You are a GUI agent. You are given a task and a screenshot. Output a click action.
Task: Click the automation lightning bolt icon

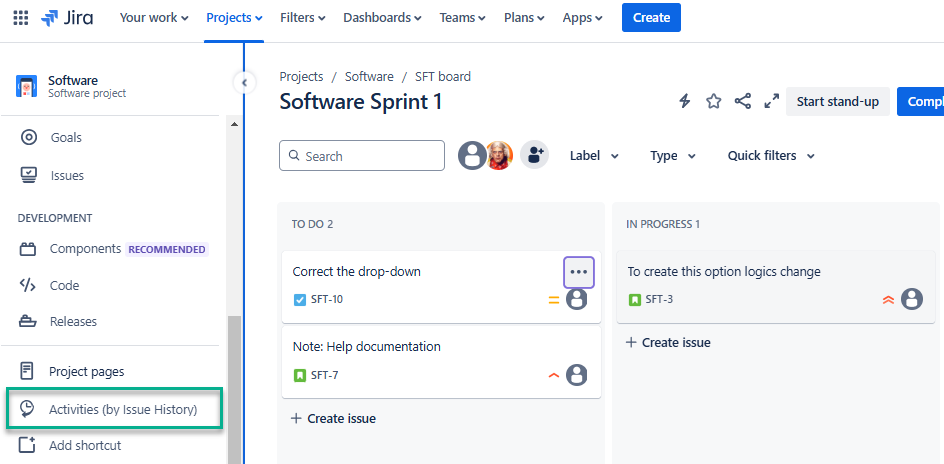pos(685,101)
